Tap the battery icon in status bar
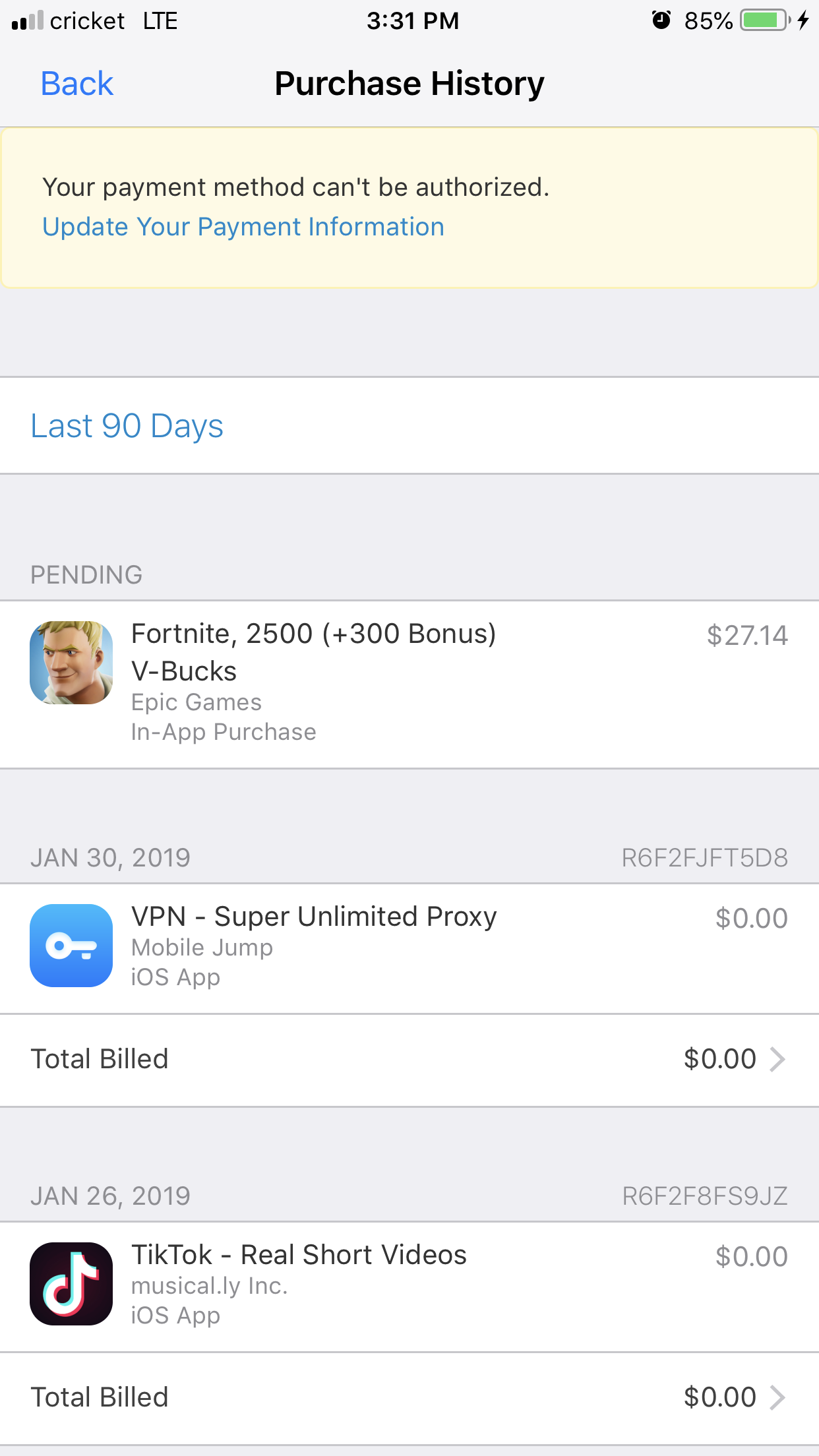 (x=765, y=20)
